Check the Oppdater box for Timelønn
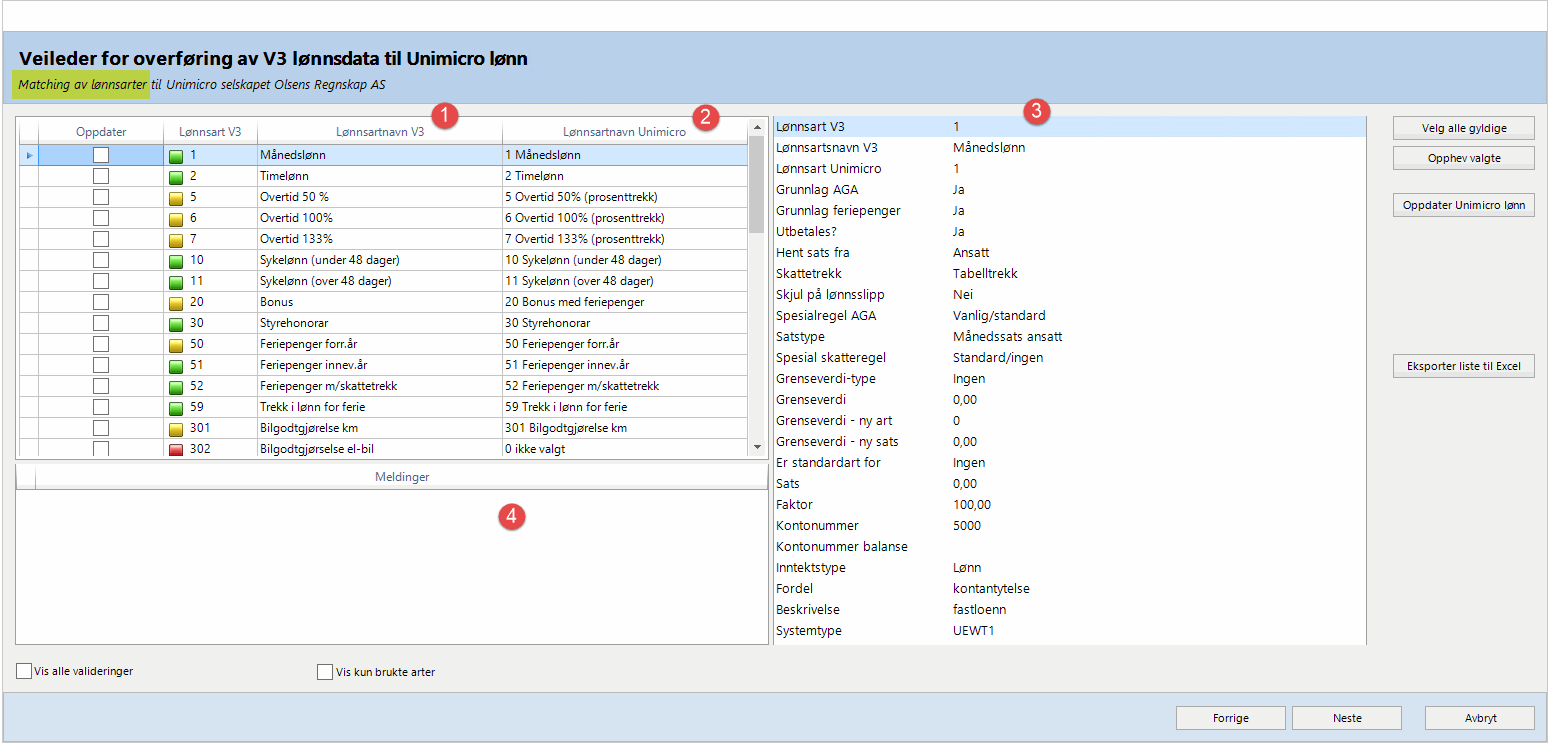The width and height of the screenshot is (1548, 743). click(x=101, y=176)
